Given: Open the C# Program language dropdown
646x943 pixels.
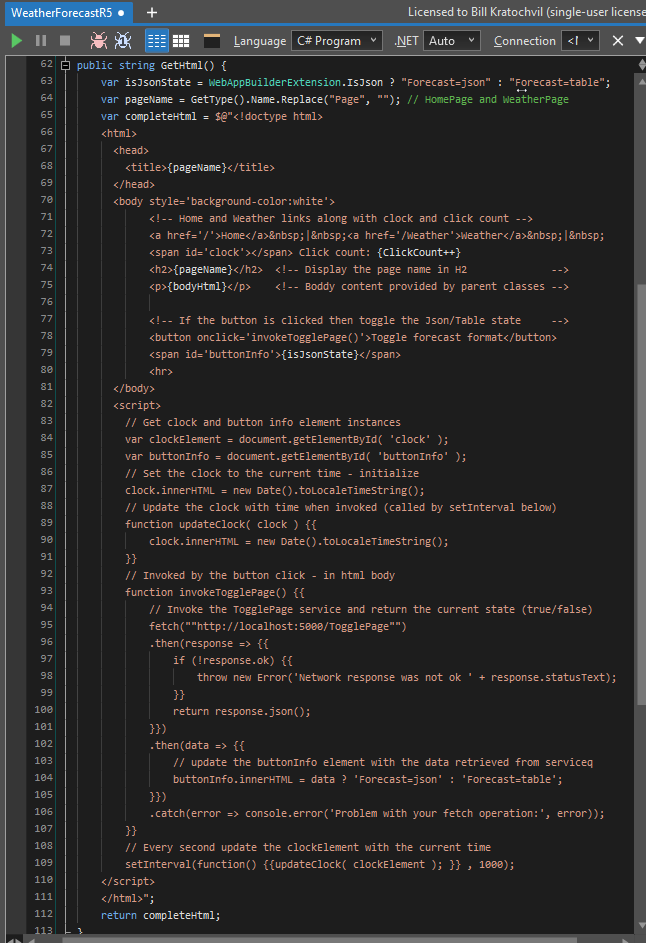Looking at the screenshot, I should [337, 41].
